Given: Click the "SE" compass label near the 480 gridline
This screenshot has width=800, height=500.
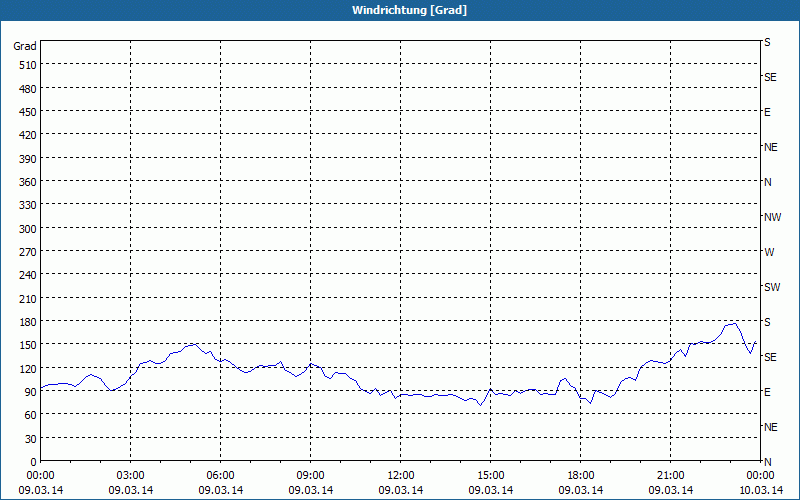Looking at the screenshot, I should pos(770,78).
